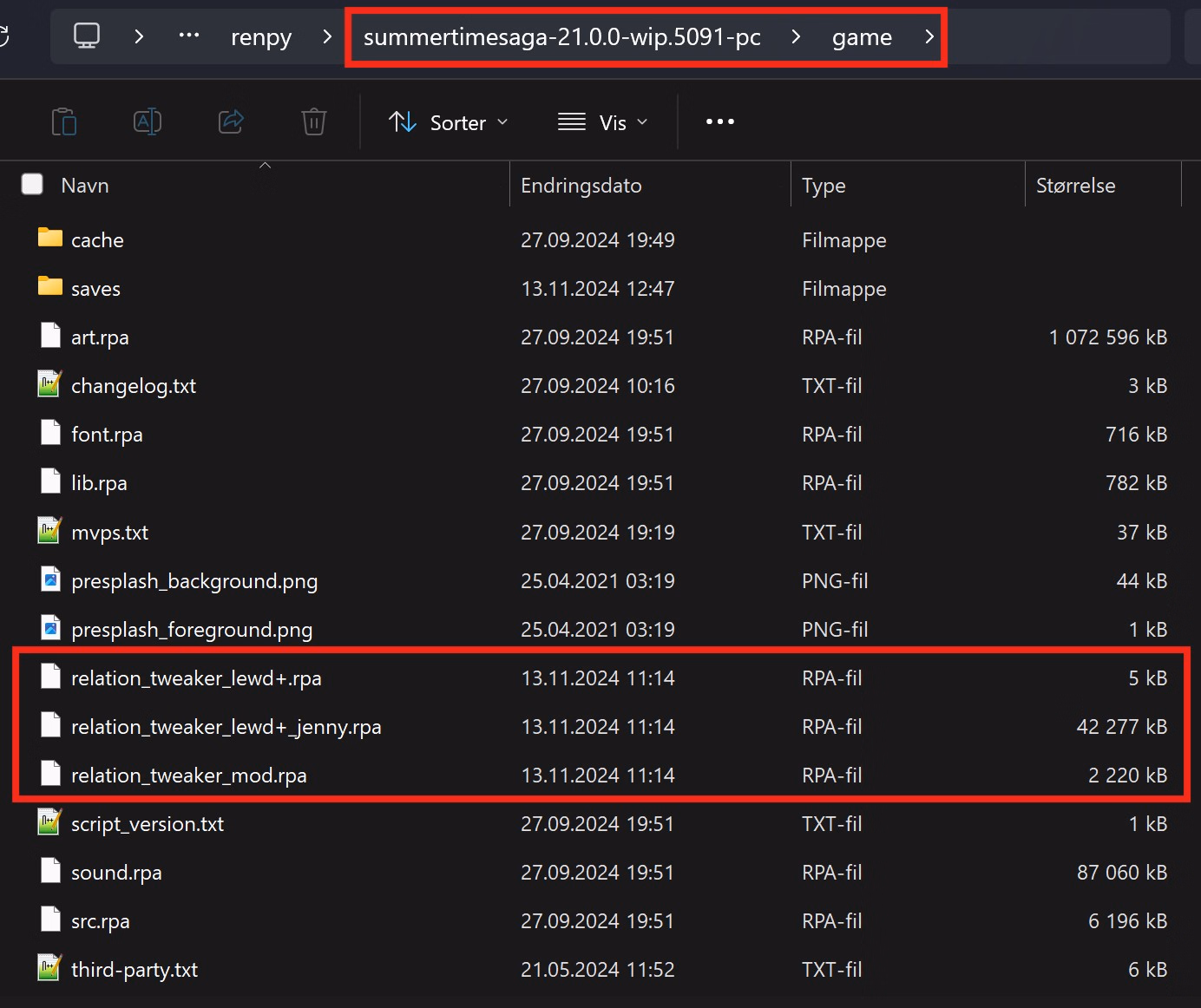The height and width of the screenshot is (1008, 1201).
Task: Click the relation_tweaker_lewd+_jenny.rpa file icon
Action: coord(50,724)
